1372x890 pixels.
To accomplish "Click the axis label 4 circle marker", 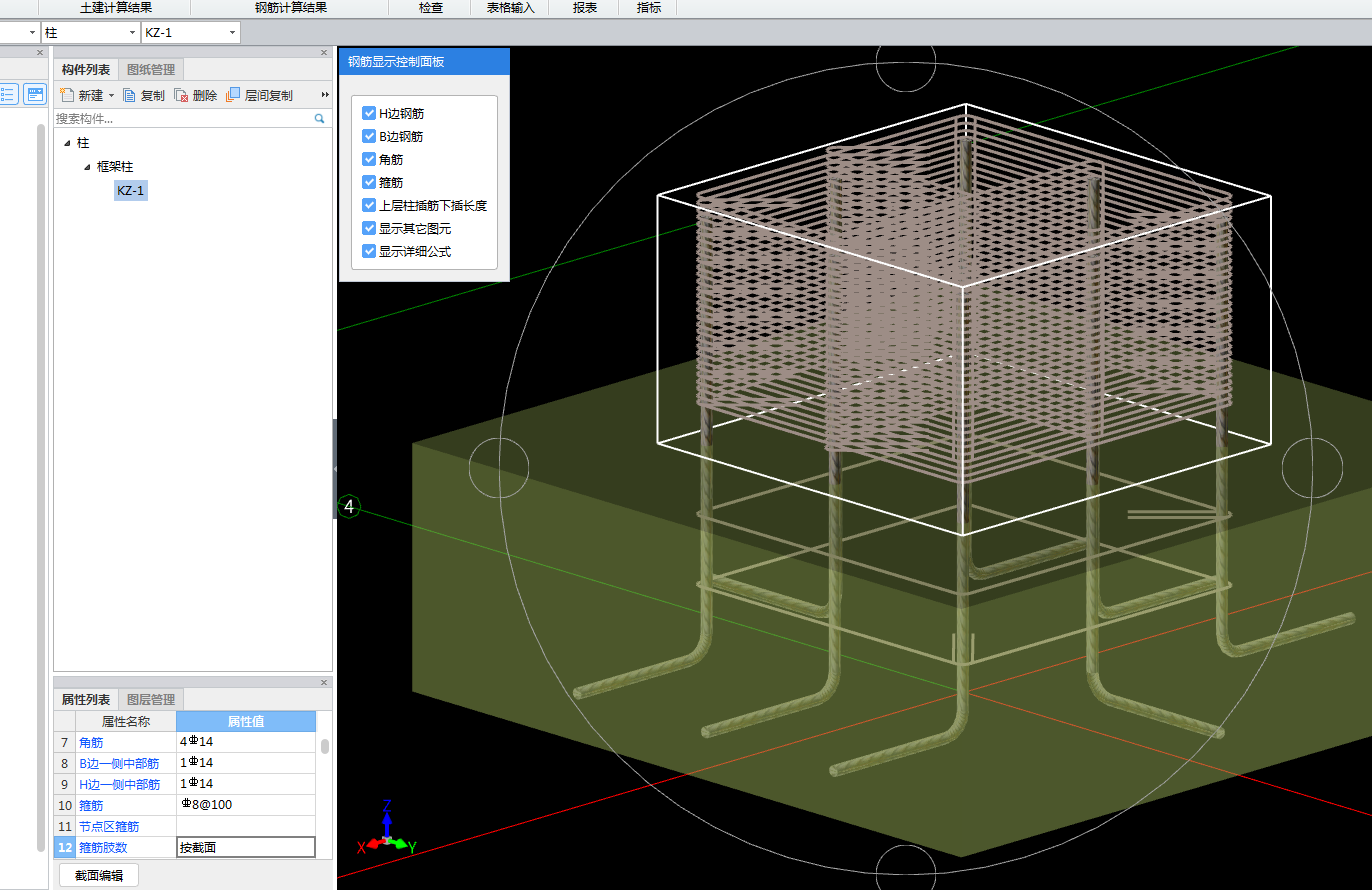I will point(349,507).
